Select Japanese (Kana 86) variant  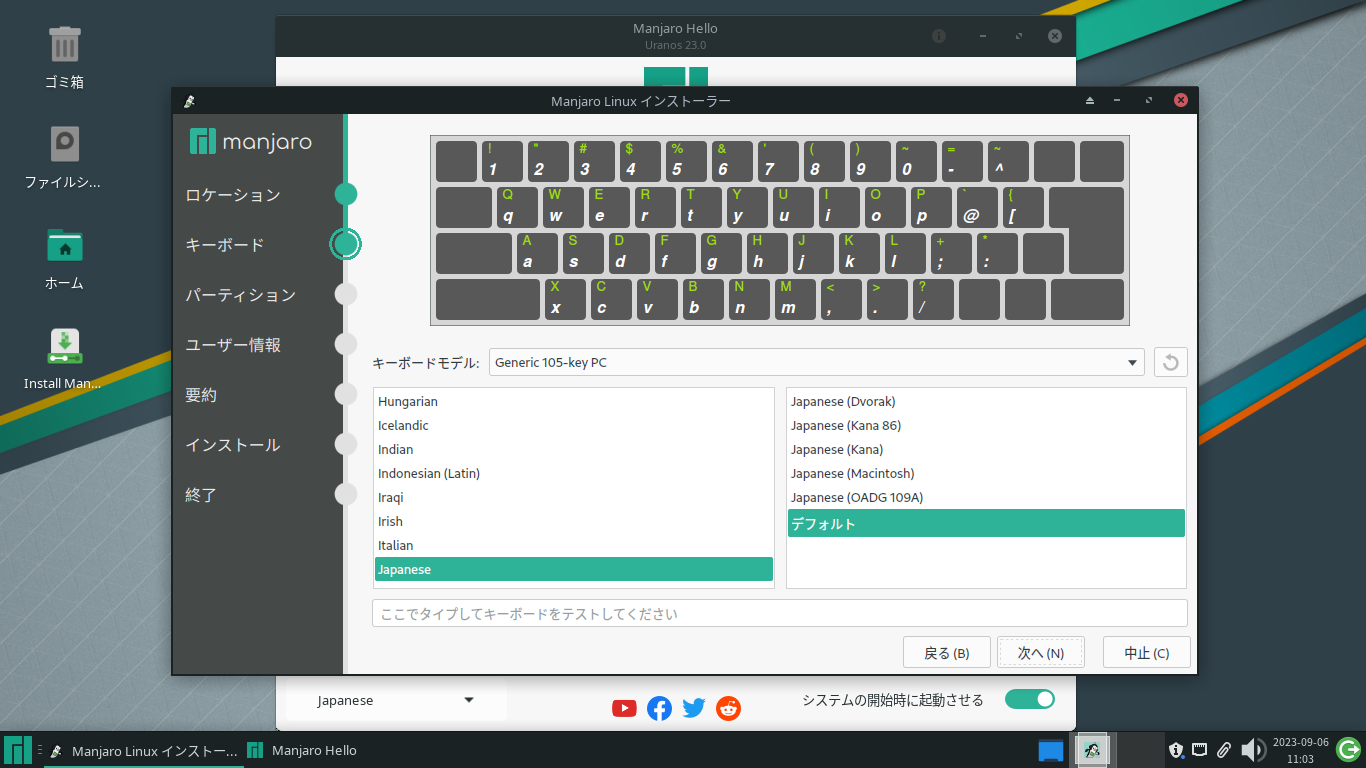coord(986,425)
